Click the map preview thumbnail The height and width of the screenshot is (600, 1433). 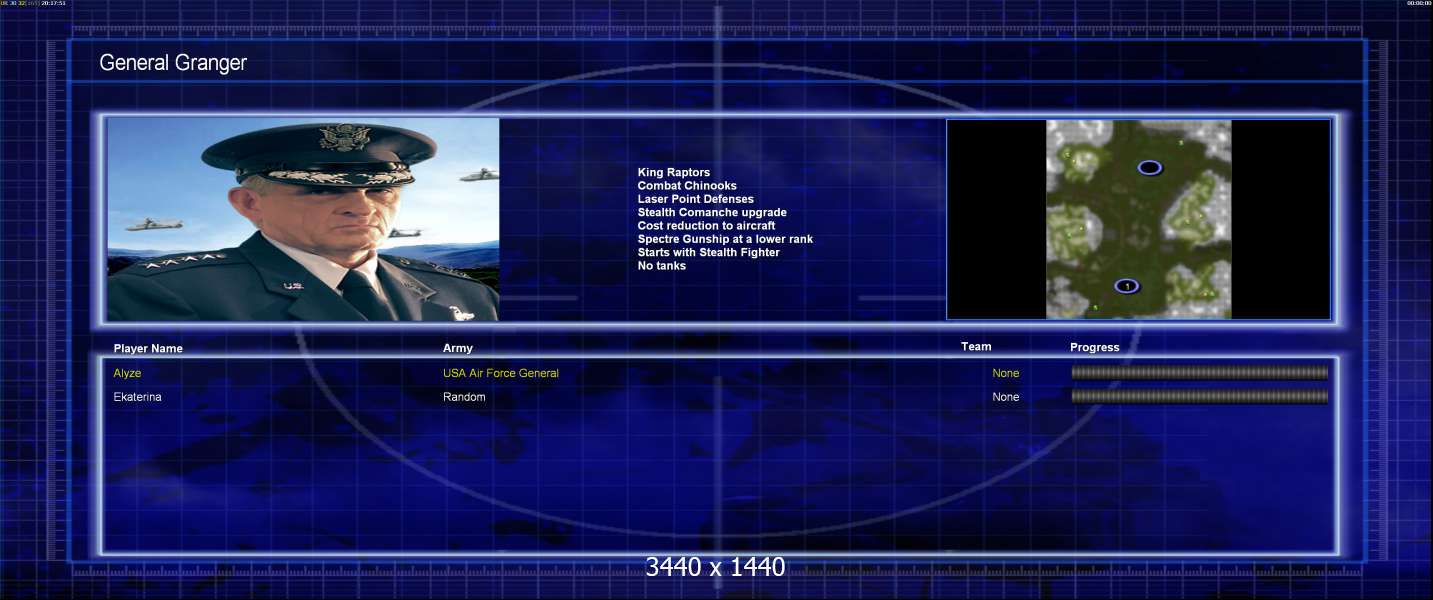1138,219
